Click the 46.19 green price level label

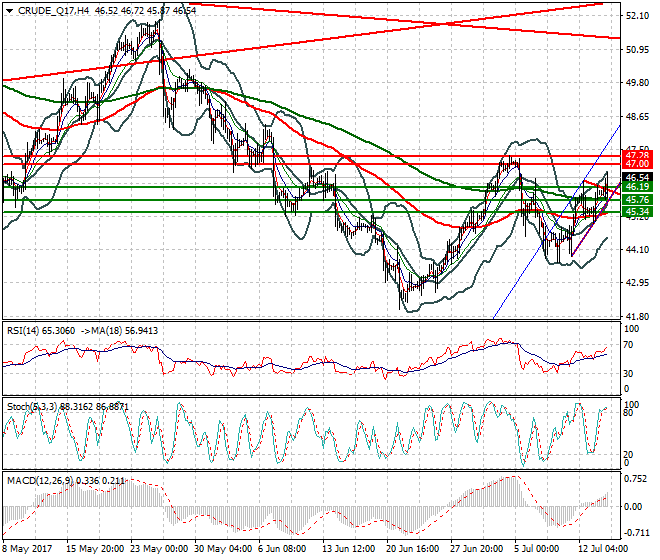click(x=637, y=187)
